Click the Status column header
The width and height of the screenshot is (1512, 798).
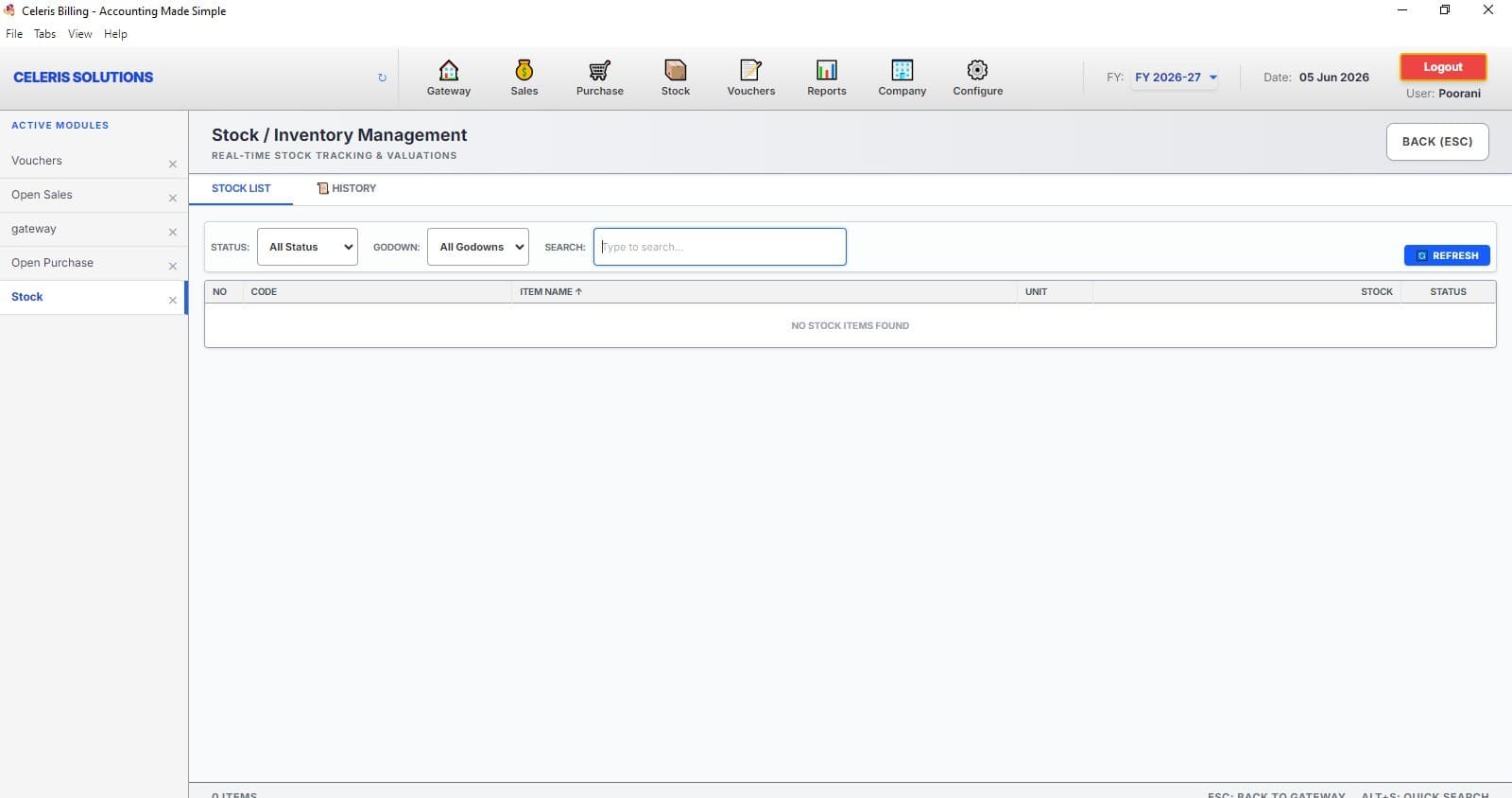click(1448, 292)
